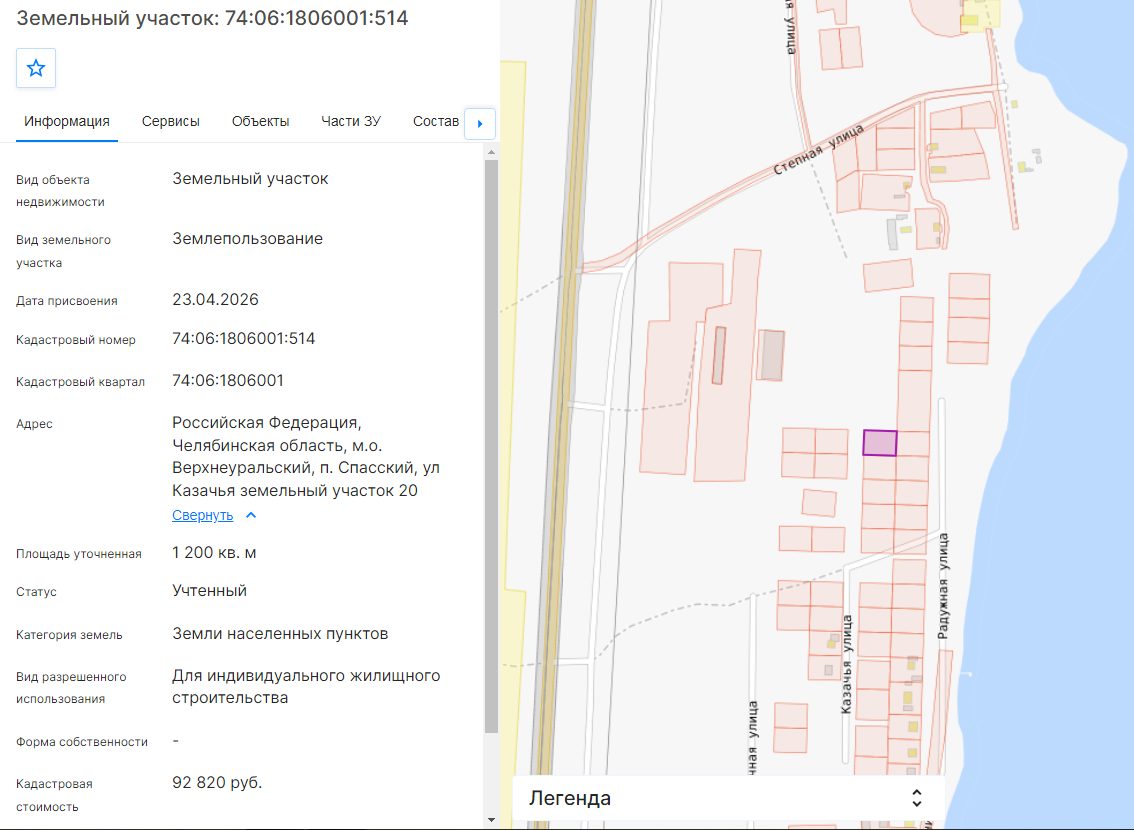Open the Объекты tab
The width and height of the screenshot is (1134, 830).
pyautogui.click(x=260, y=121)
